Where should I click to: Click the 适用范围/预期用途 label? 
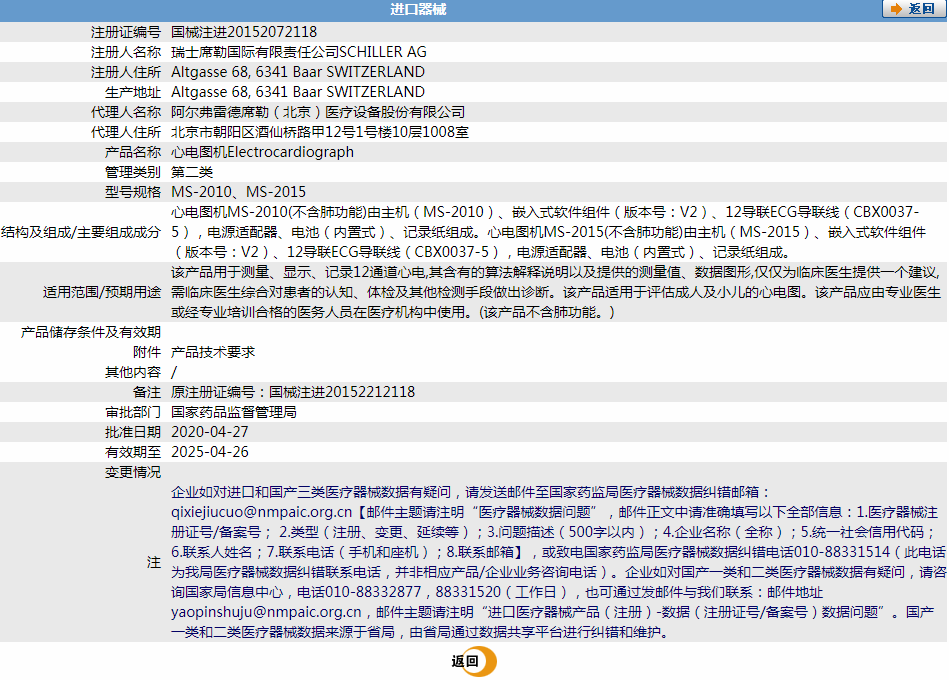(102, 292)
